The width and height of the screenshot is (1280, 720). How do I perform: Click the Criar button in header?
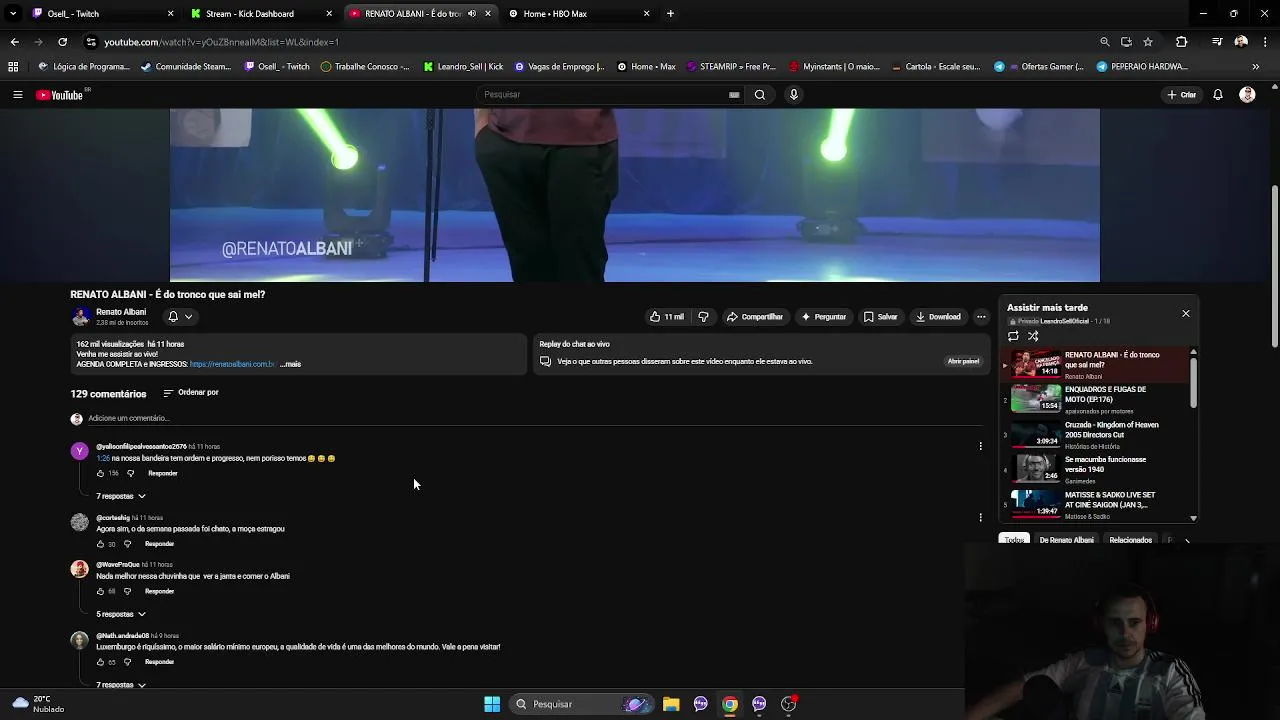pyautogui.click(x=1181, y=95)
